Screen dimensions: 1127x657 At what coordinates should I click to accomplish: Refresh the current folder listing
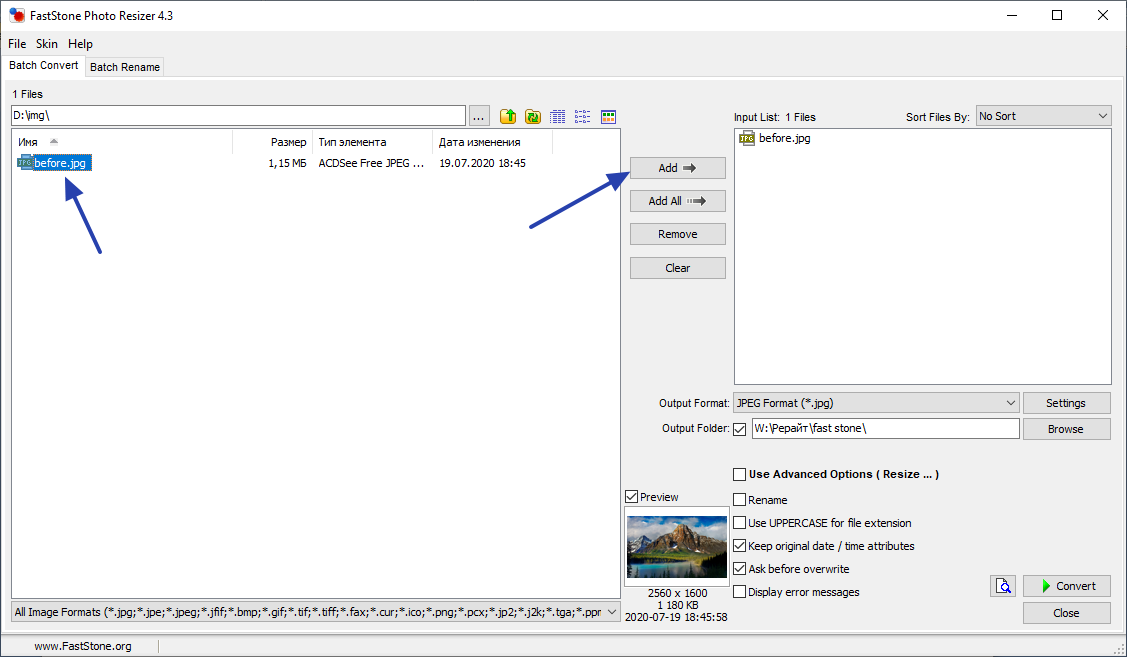(x=533, y=117)
